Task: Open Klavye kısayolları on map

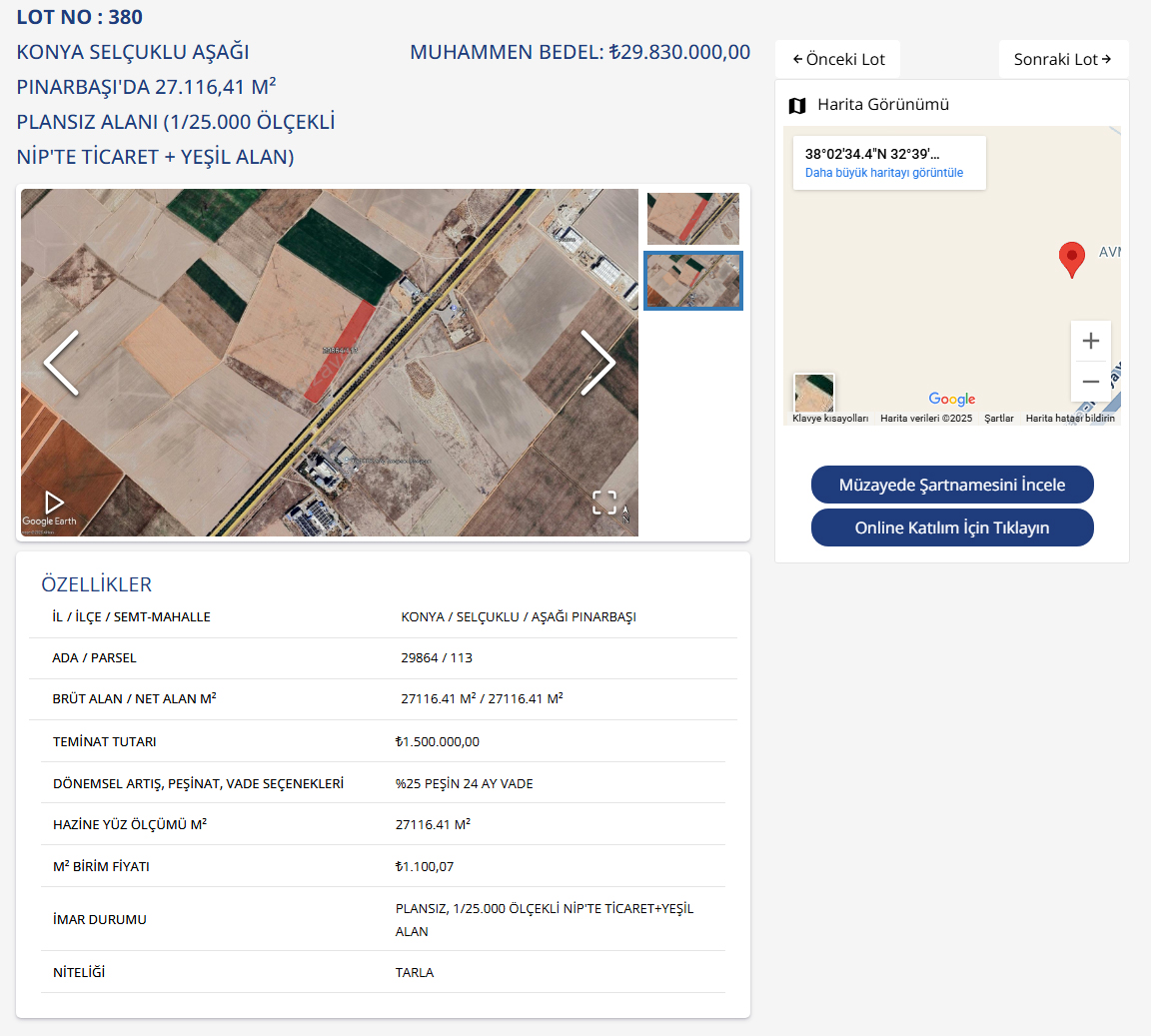Action: pyautogui.click(x=830, y=418)
